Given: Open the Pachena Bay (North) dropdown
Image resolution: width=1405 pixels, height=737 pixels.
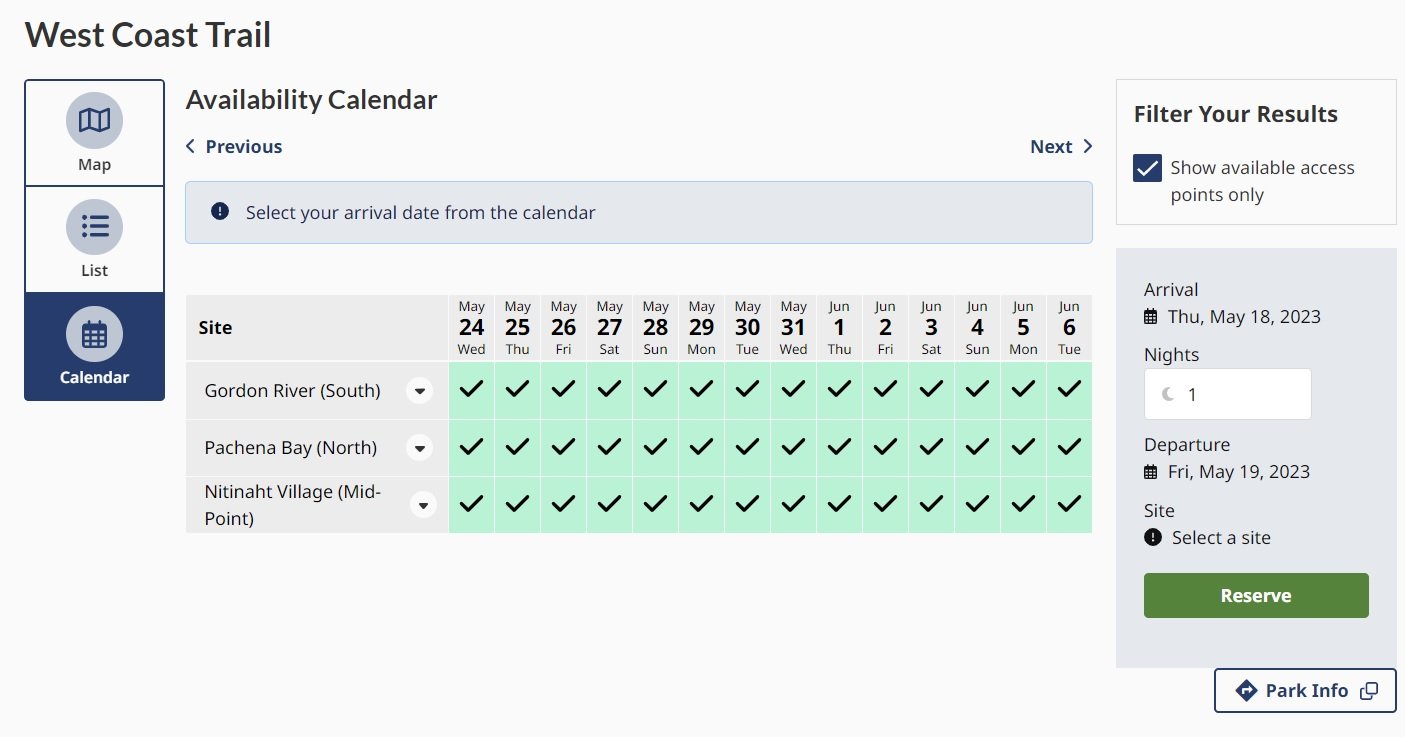Looking at the screenshot, I should point(420,448).
